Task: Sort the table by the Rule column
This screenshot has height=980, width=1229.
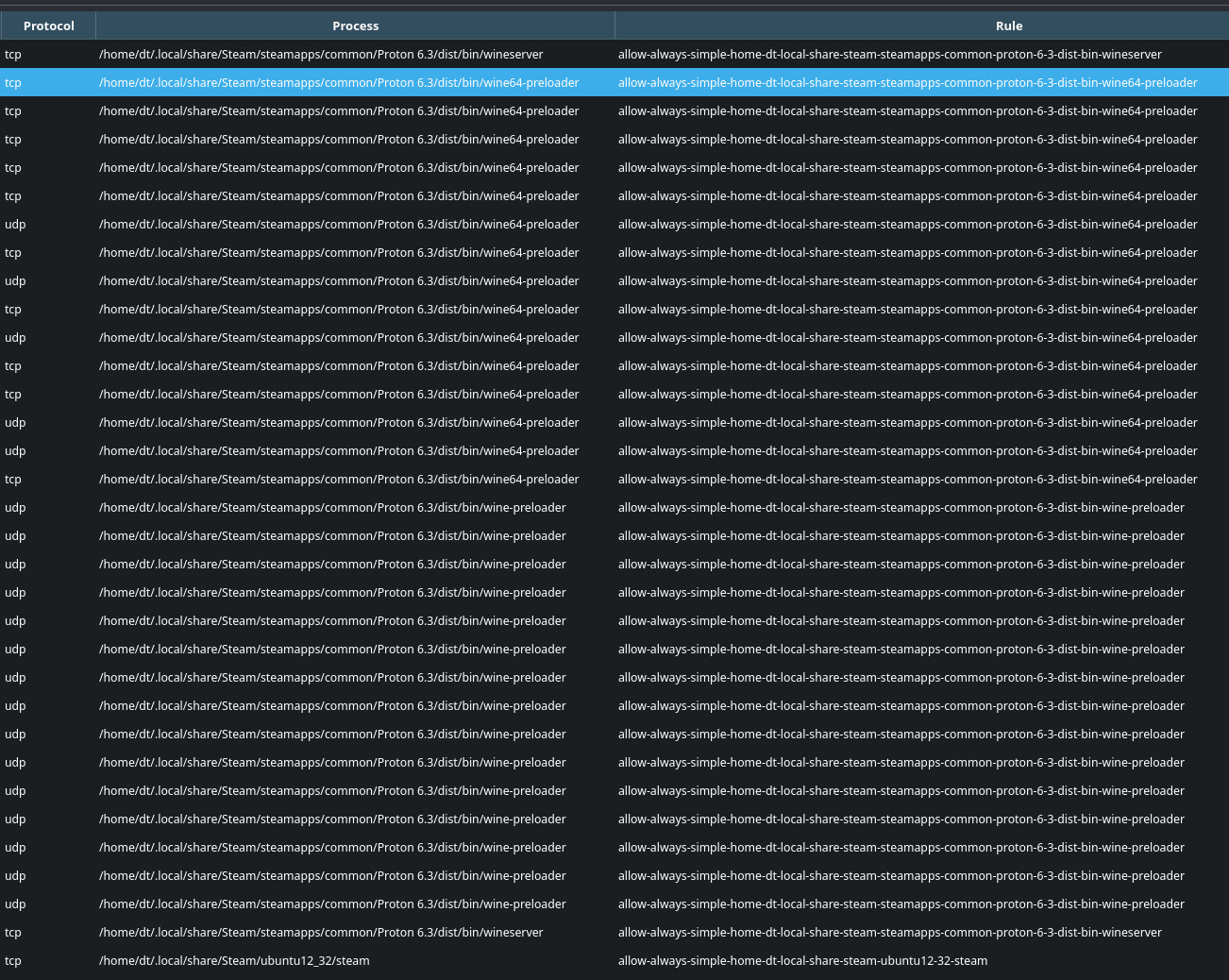Action: pos(1008,25)
